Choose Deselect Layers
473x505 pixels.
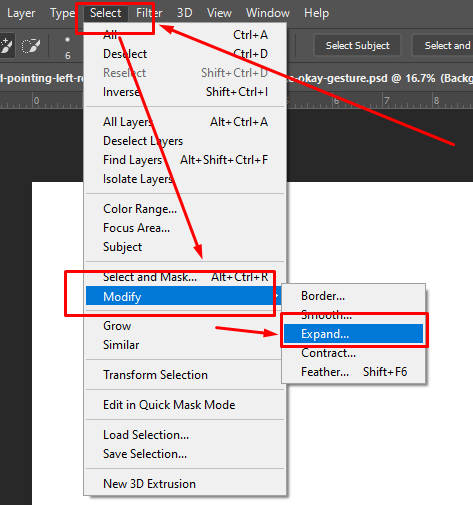(185, 141)
